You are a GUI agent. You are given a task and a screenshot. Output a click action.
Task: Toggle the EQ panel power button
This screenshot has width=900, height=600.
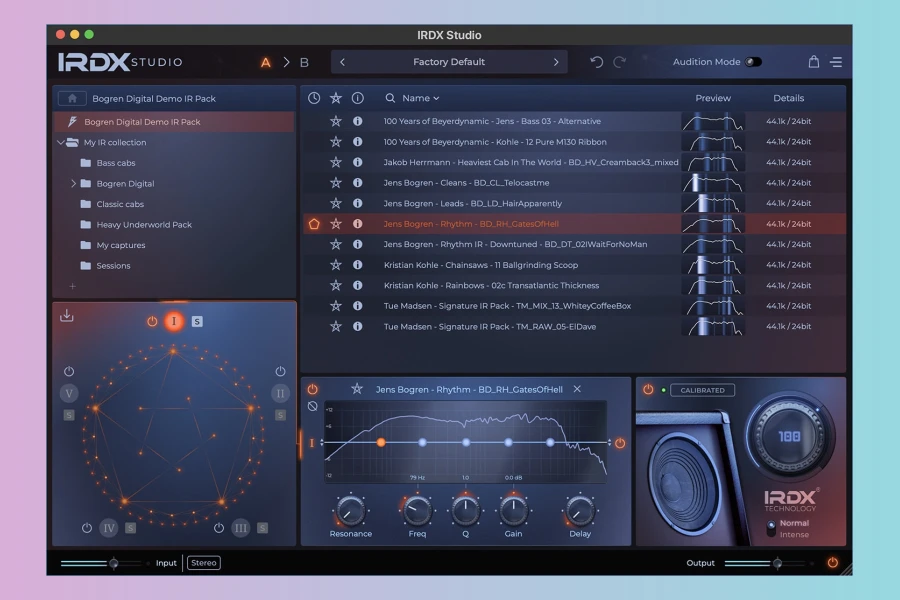pos(312,389)
